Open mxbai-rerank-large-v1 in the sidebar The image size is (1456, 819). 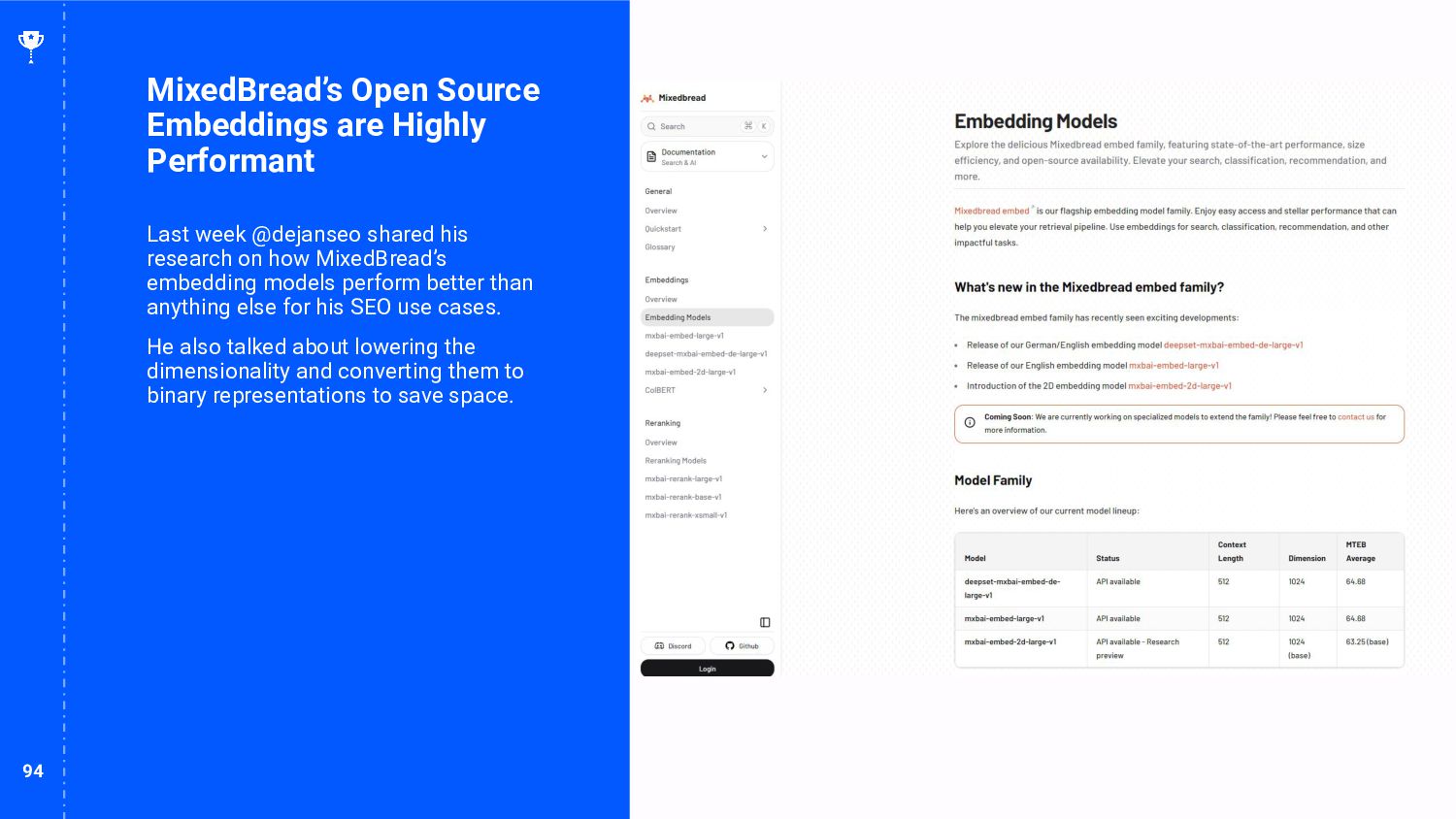[683, 479]
